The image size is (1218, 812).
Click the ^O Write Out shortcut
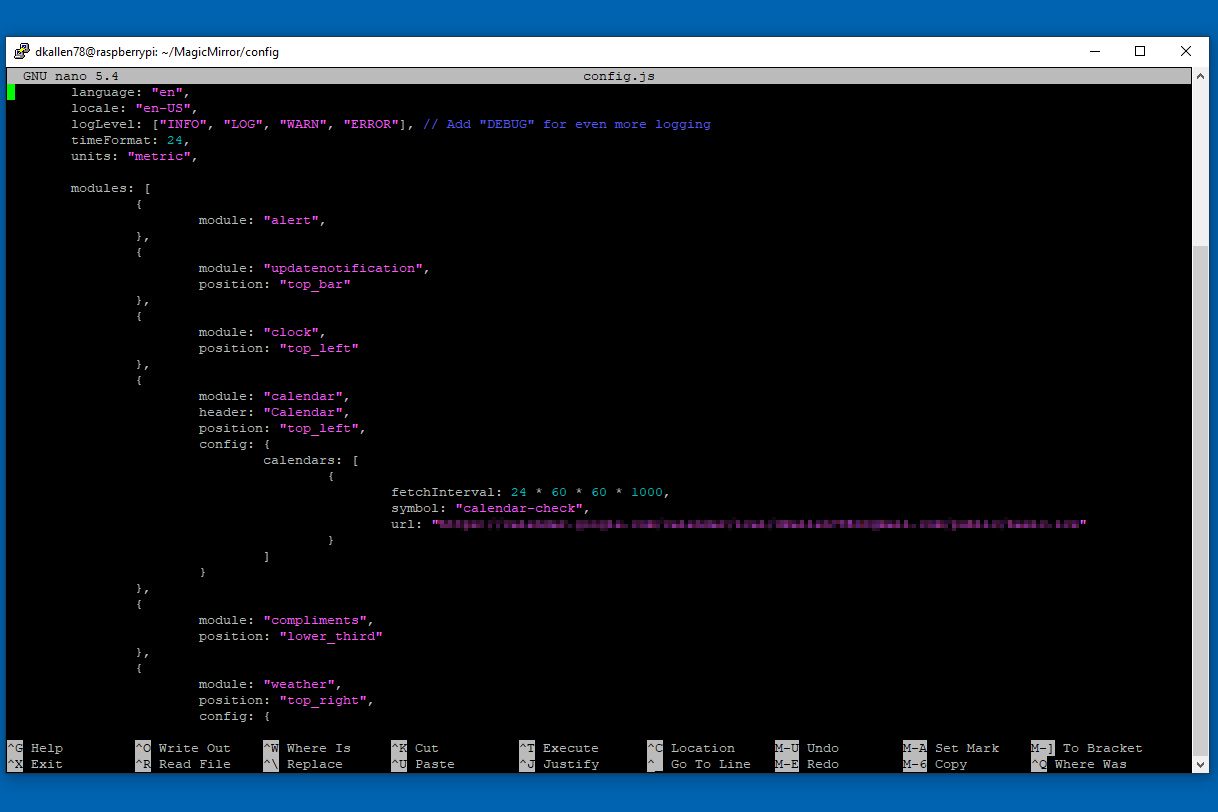pos(183,748)
